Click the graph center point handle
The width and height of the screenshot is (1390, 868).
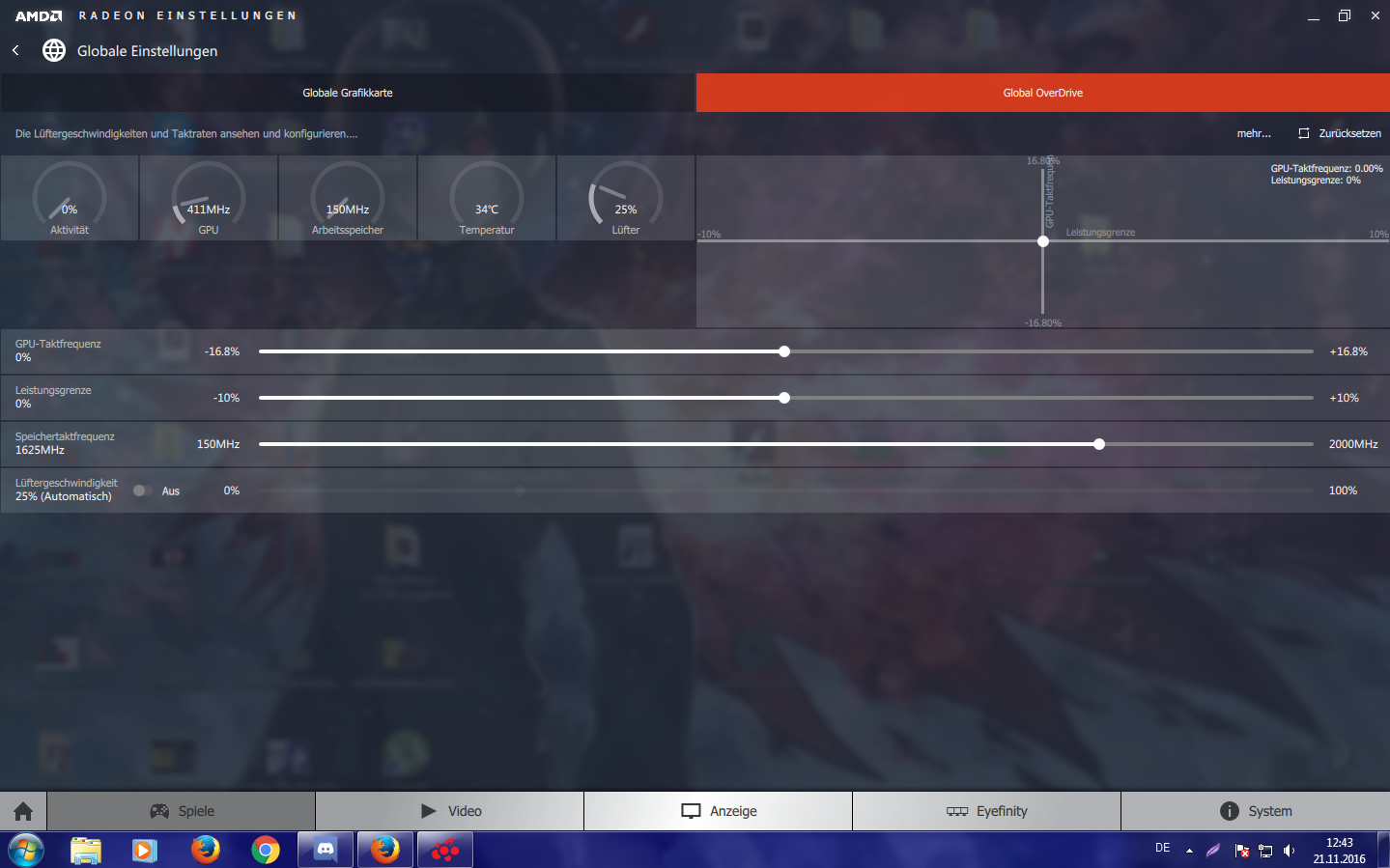[x=1043, y=241]
